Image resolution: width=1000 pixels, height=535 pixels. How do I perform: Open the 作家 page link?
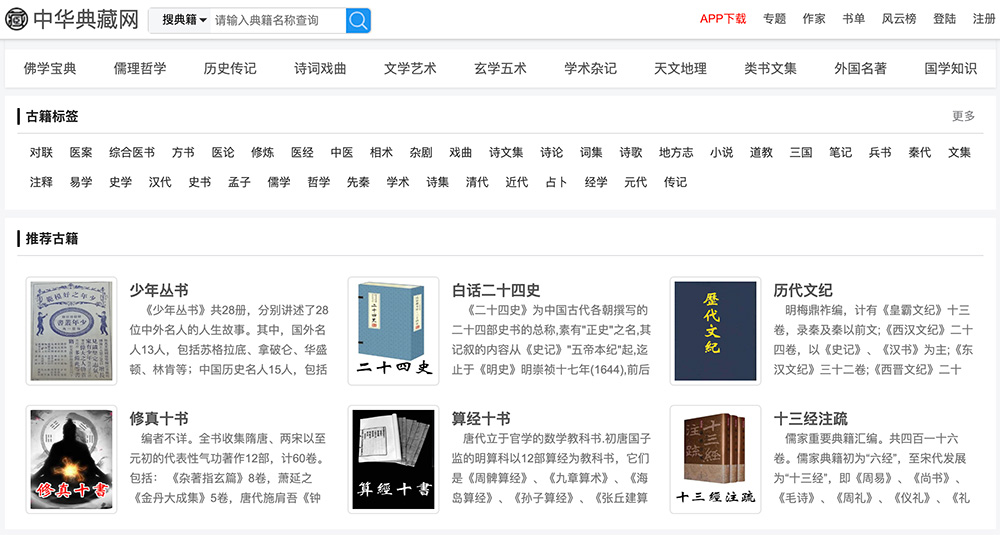tap(814, 19)
